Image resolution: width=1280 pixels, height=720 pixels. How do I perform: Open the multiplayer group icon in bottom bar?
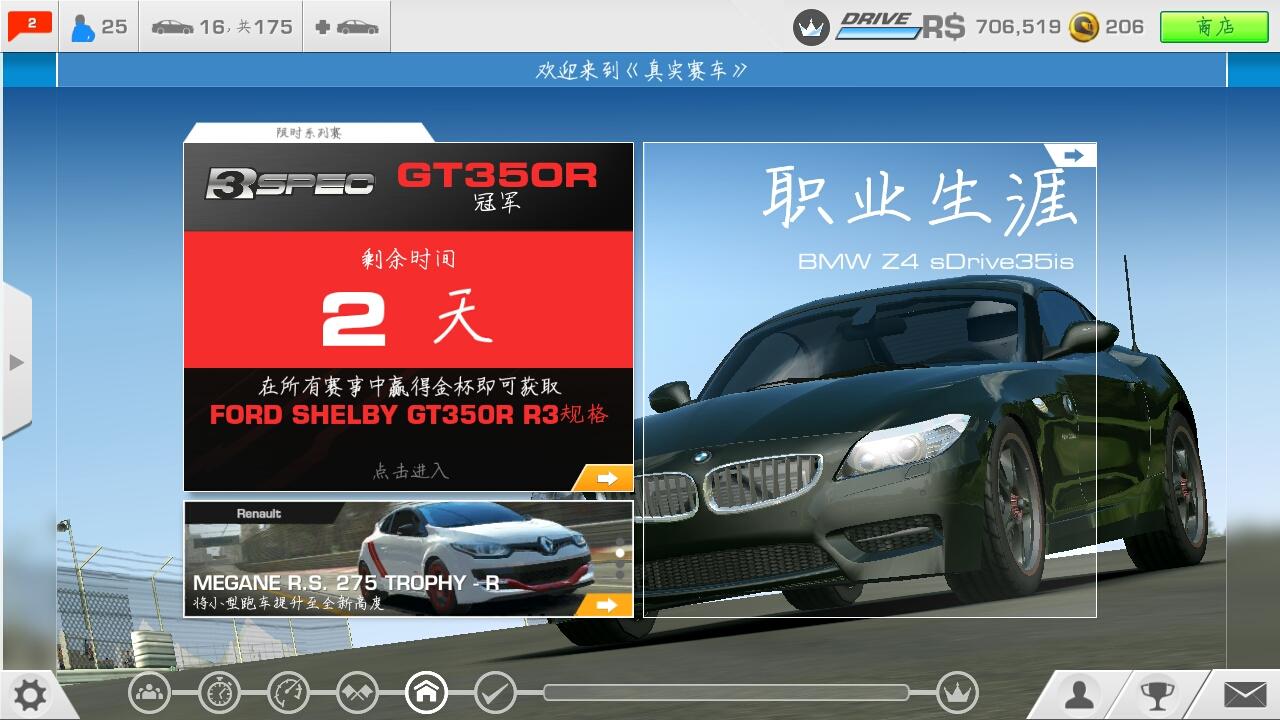click(x=149, y=691)
